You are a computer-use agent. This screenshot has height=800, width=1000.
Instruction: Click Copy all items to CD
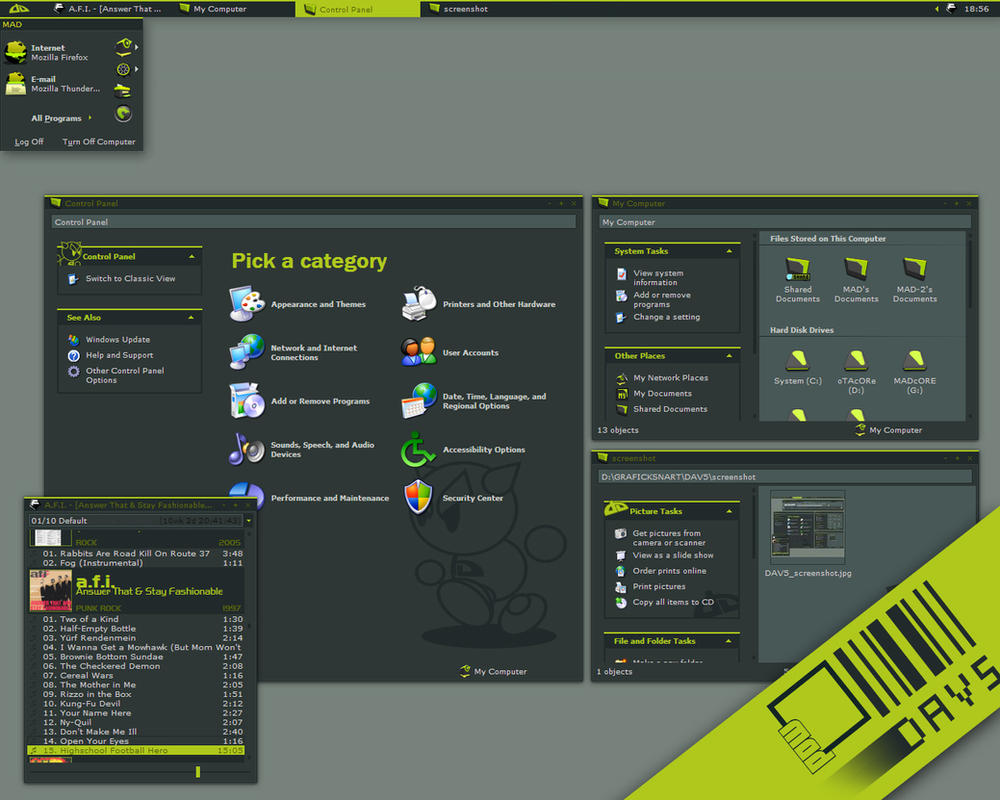tap(673, 602)
